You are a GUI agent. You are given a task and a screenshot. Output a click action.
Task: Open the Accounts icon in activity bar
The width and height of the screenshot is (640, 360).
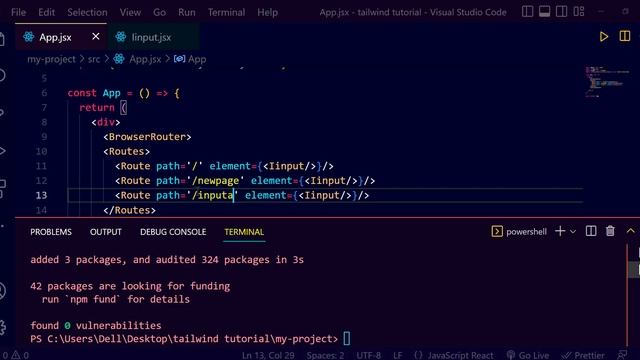click(x=2, y=291)
